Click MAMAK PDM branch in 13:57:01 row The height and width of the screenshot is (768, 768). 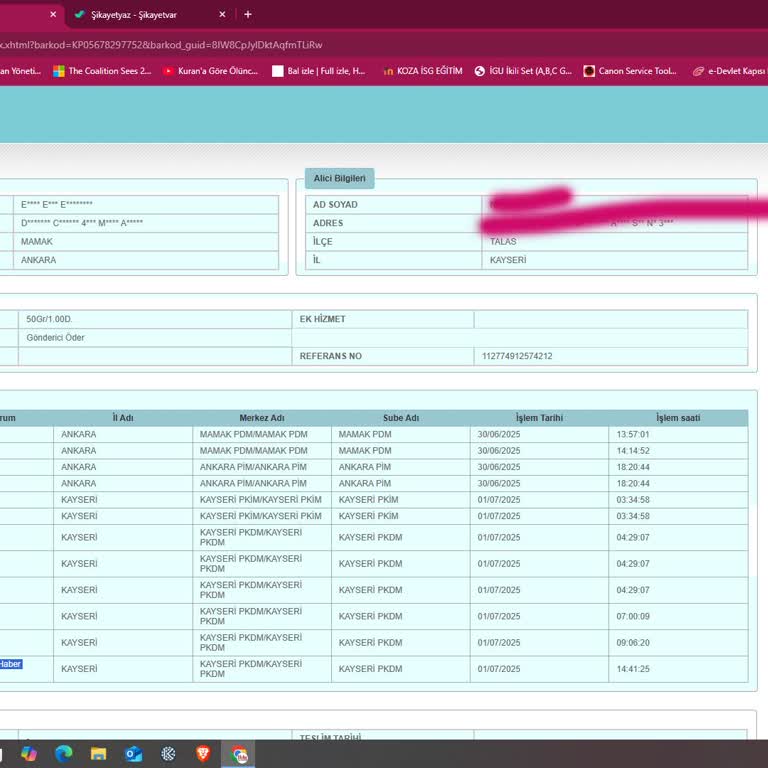point(365,434)
